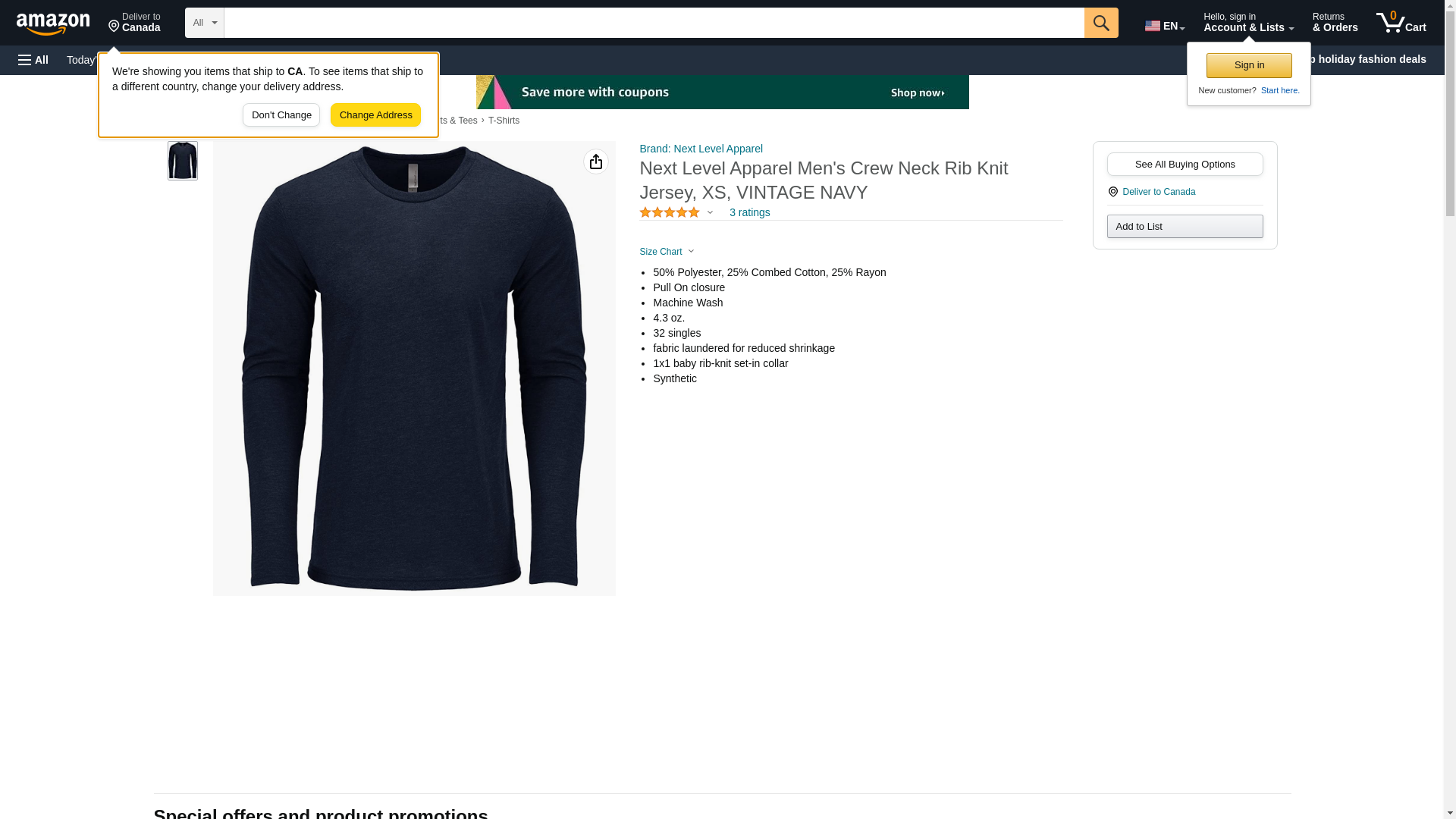1456x819 pixels.
Task: Open Returns & Orders menu item
Action: tap(1335, 23)
